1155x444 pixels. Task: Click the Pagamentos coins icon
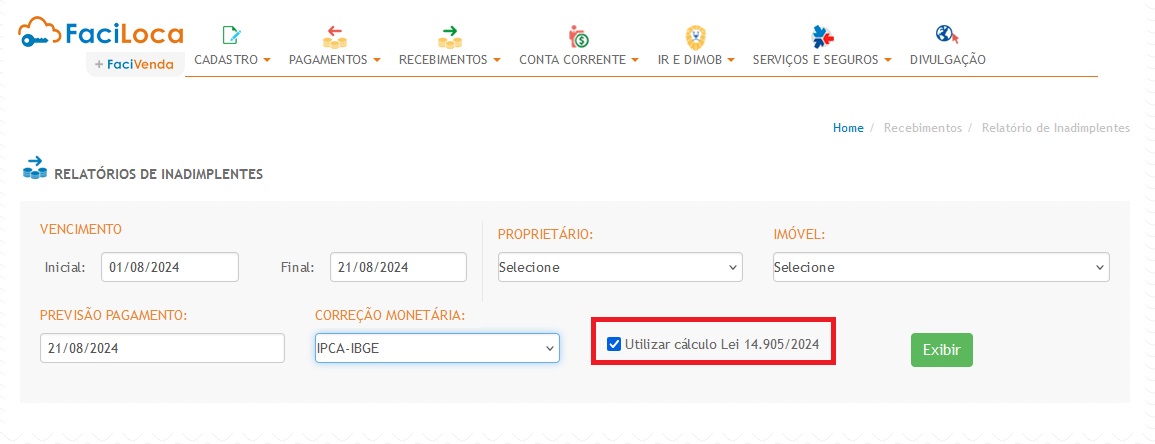[x=334, y=37]
